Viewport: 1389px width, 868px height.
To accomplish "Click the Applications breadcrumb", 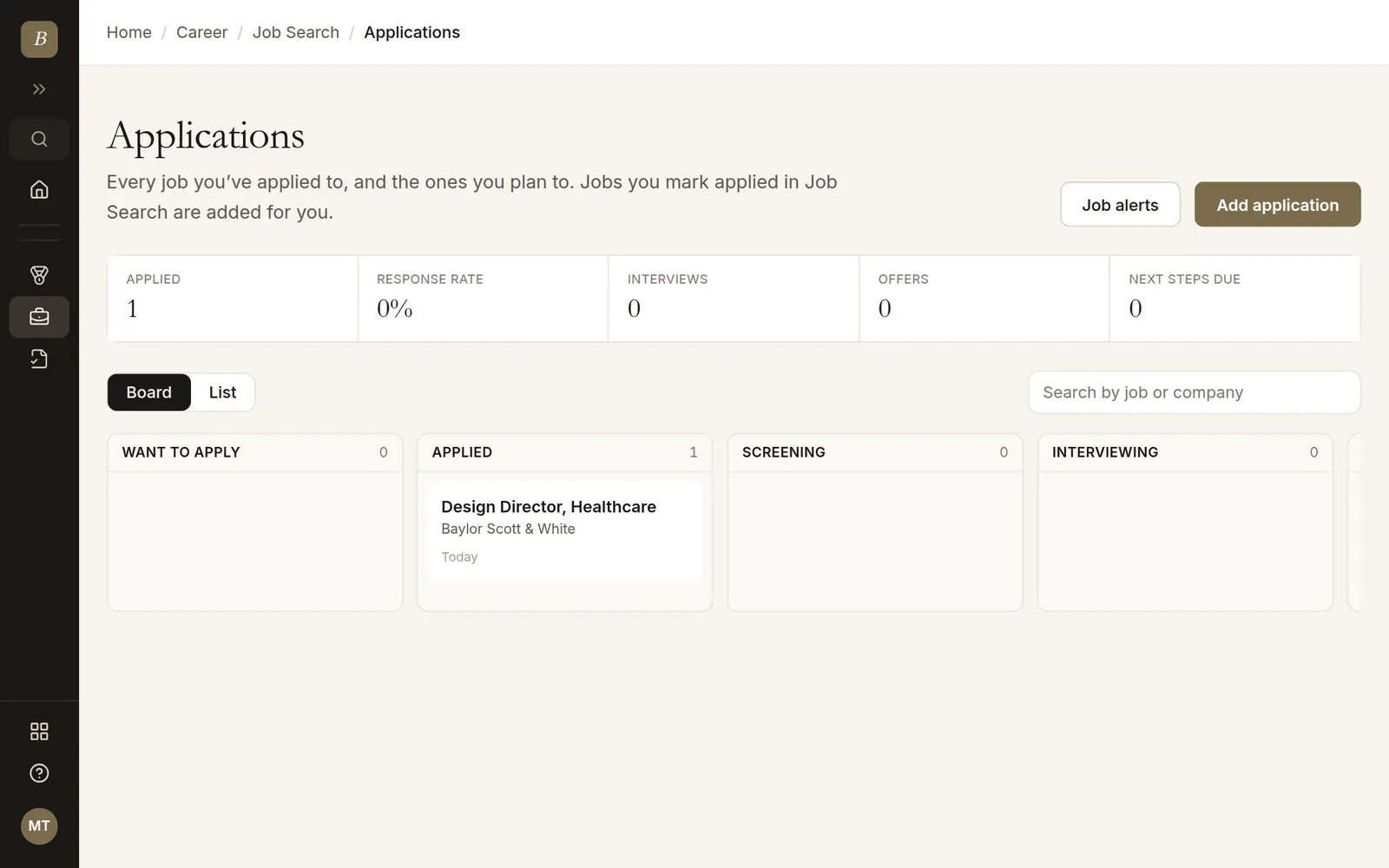I will pyautogui.click(x=411, y=32).
